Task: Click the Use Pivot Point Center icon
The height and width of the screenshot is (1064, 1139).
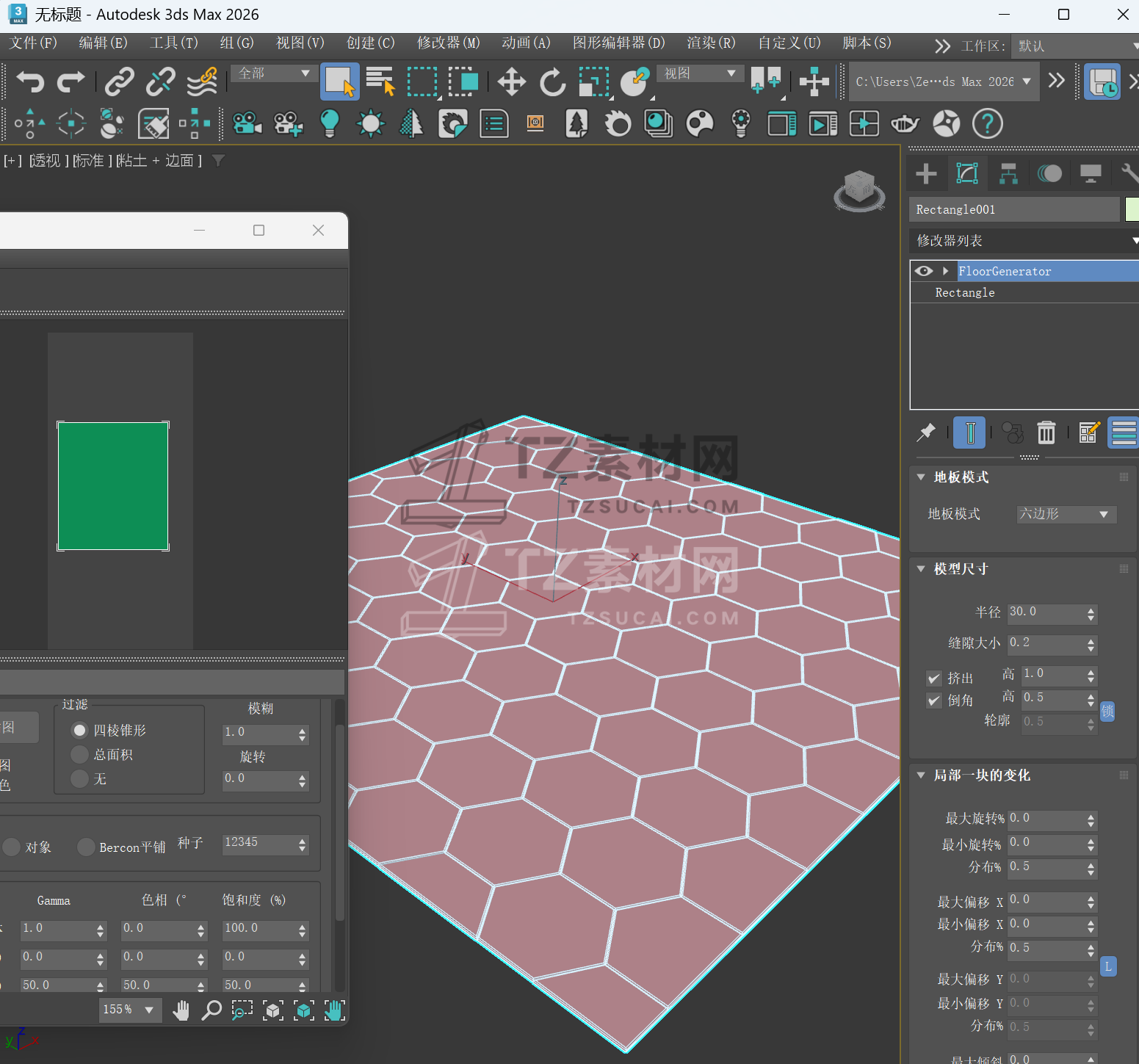Action: click(766, 79)
